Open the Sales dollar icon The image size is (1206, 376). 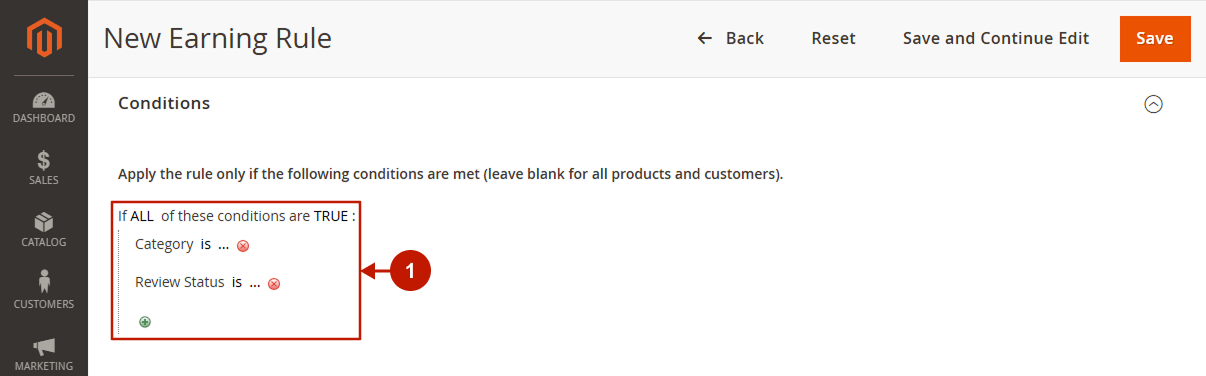click(x=43, y=161)
